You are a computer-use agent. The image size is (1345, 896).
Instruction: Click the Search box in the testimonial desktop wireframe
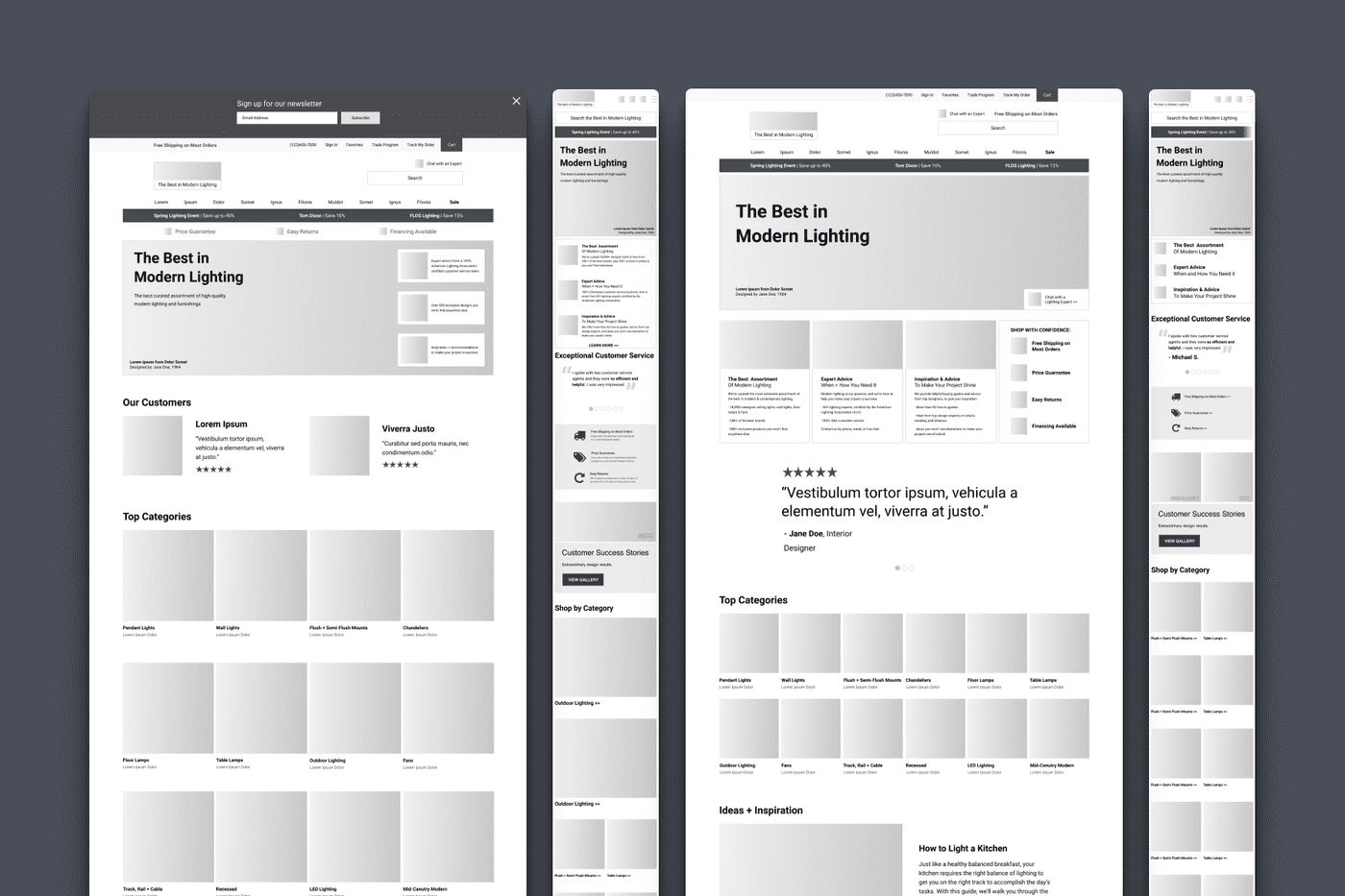[998, 128]
